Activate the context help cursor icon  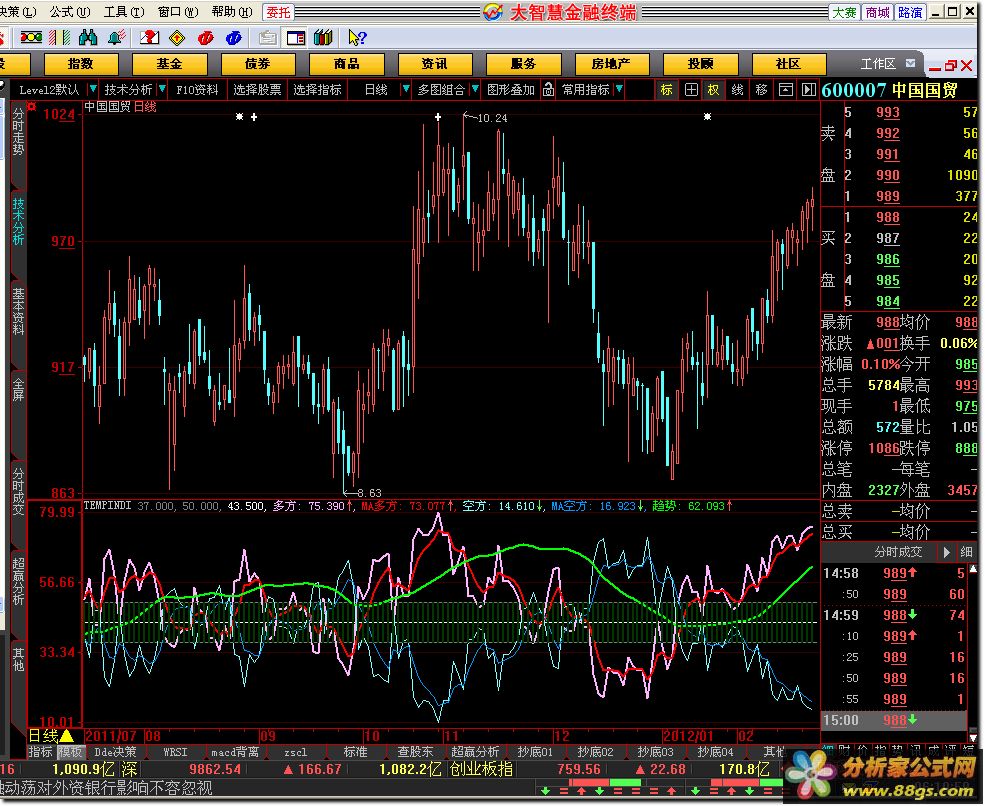click(357, 38)
